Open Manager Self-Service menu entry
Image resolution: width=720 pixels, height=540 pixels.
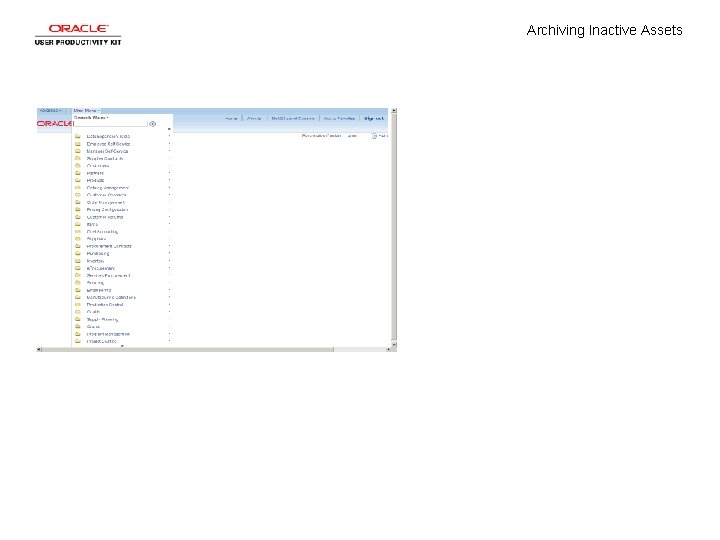tap(107, 151)
